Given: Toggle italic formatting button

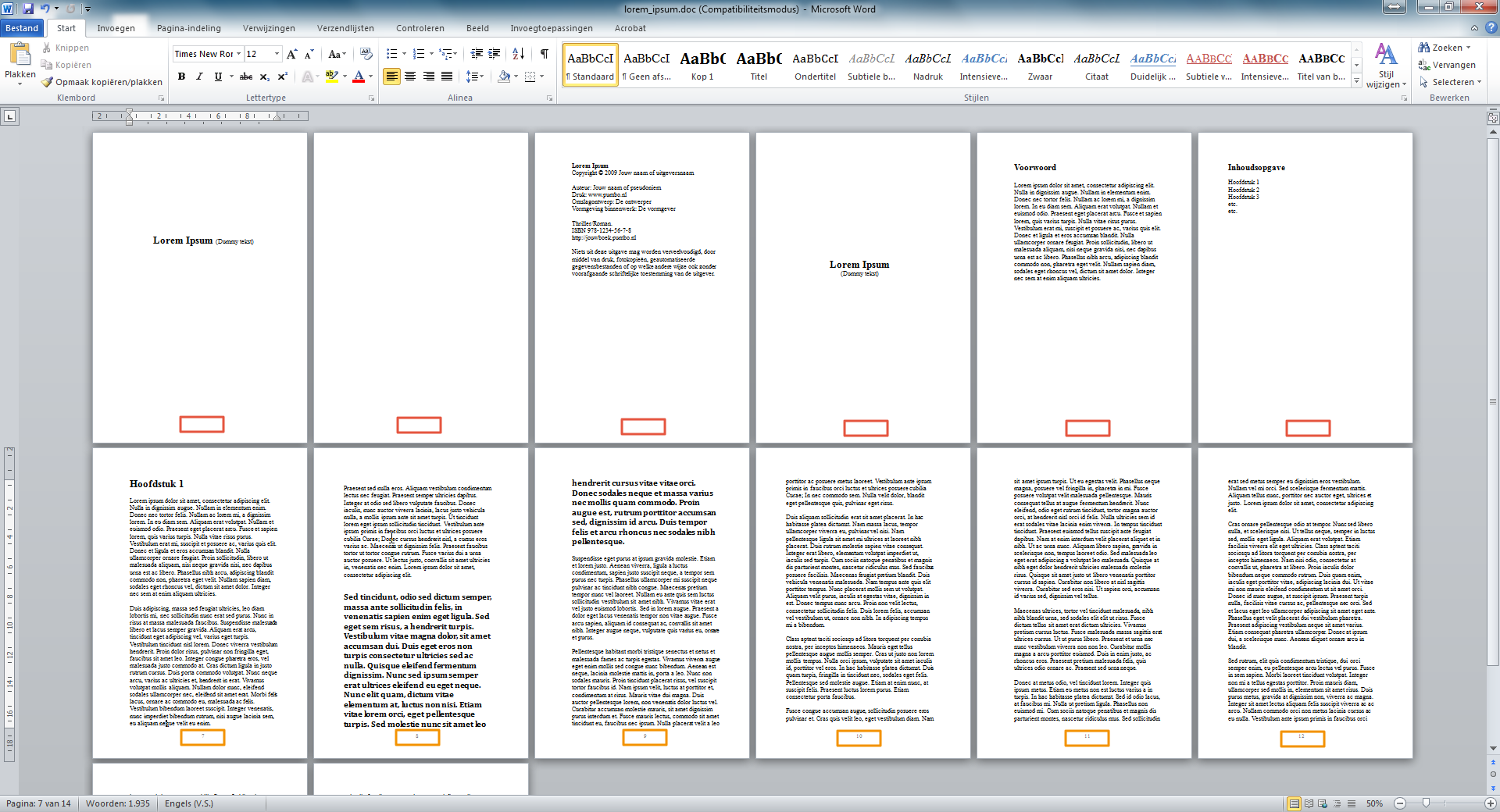Looking at the screenshot, I should [x=199, y=77].
